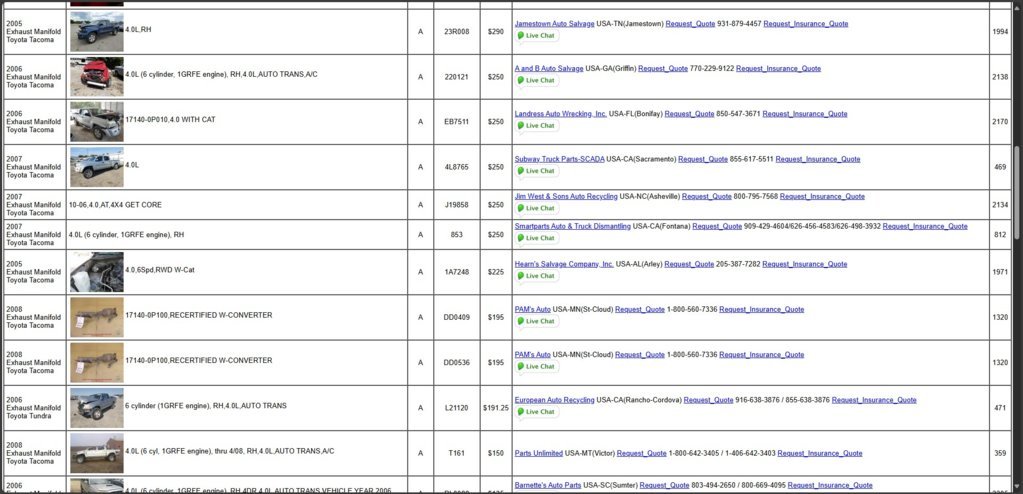Start Live Chat with Landress Auto Wrecking
Viewport: 1023px width, 494px height.
(536, 125)
